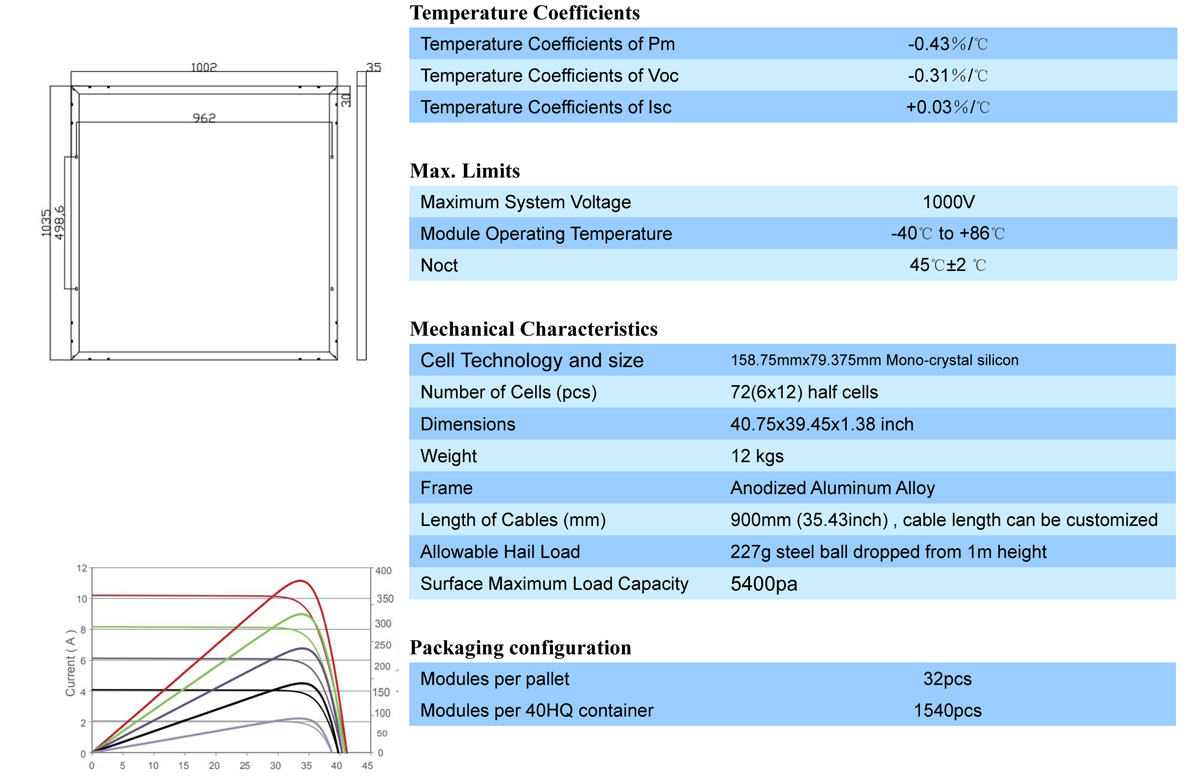Image resolution: width=1200 pixels, height=784 pixels.
Task: Click the 400 tick on right axis
Action: (x=384, y=570)
